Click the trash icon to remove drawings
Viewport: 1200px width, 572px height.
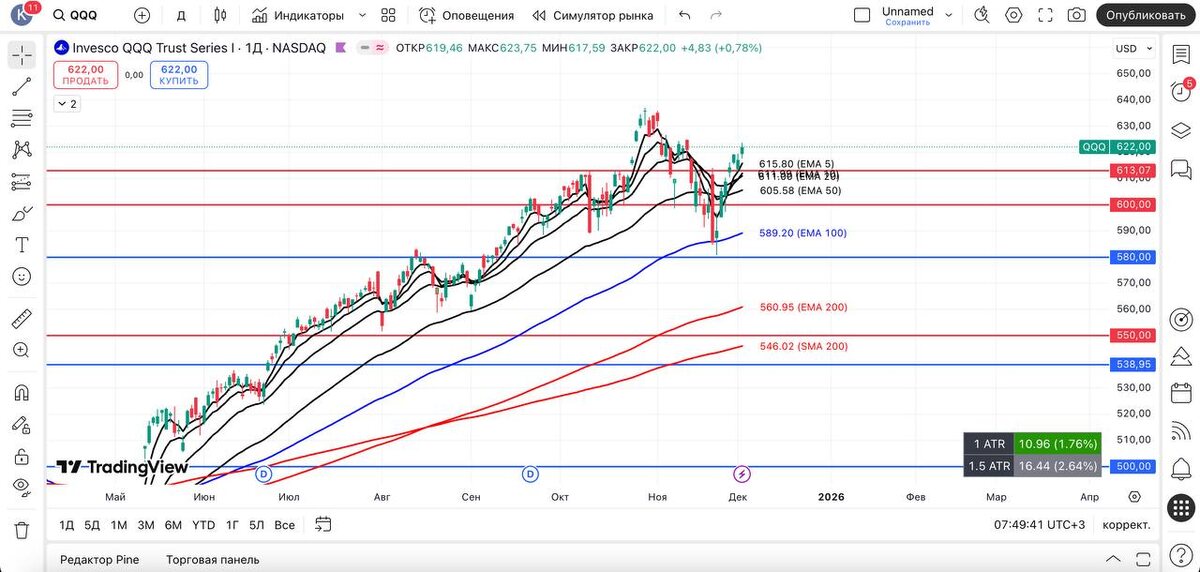(21, 530)
